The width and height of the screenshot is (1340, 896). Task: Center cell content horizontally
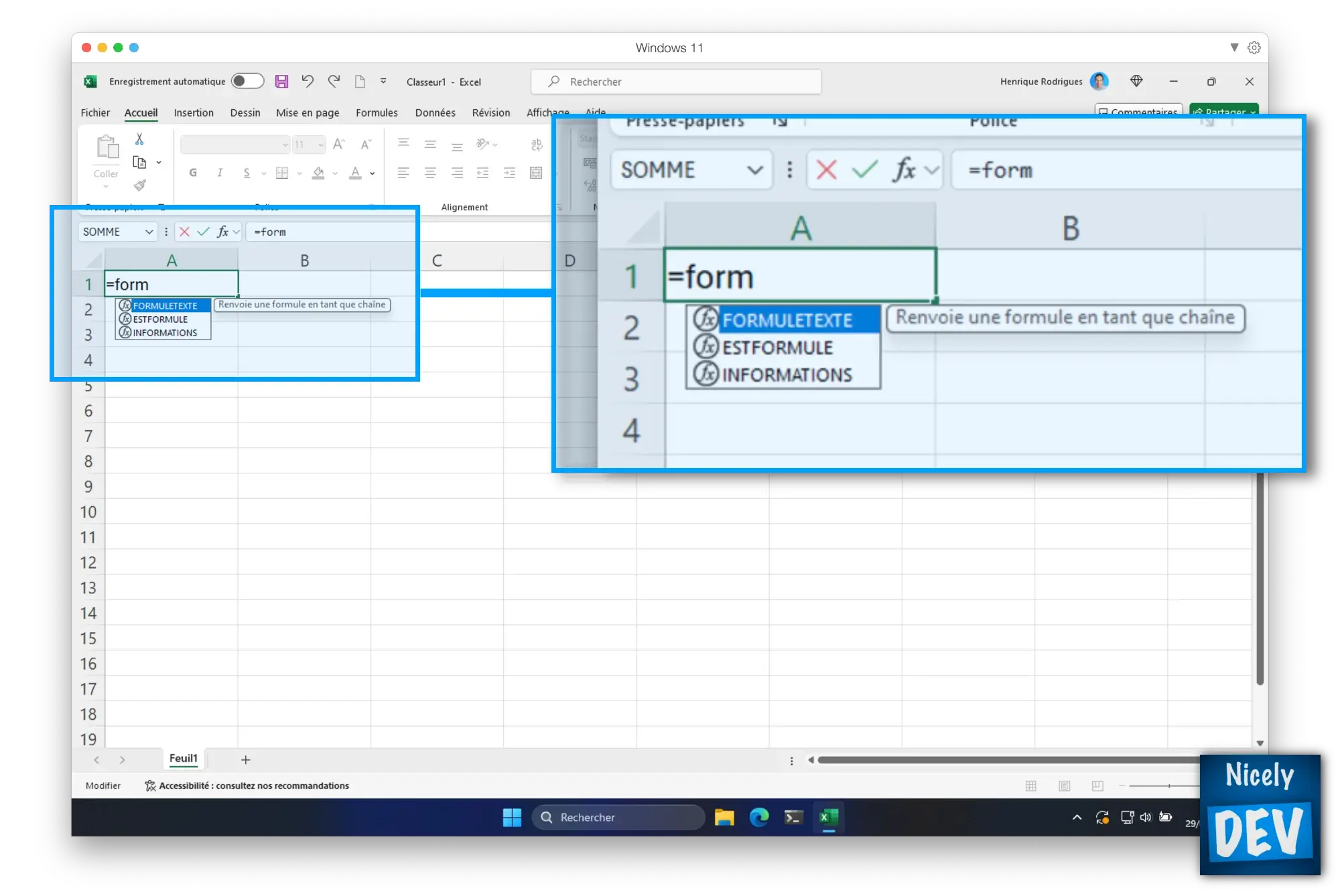point(430,173)
